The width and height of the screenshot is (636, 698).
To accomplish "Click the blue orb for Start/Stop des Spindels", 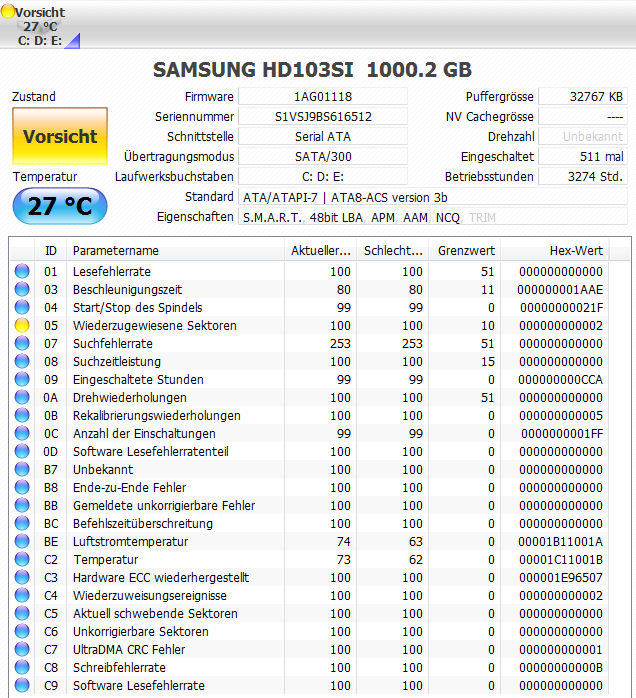I will (x=22, y=307).
